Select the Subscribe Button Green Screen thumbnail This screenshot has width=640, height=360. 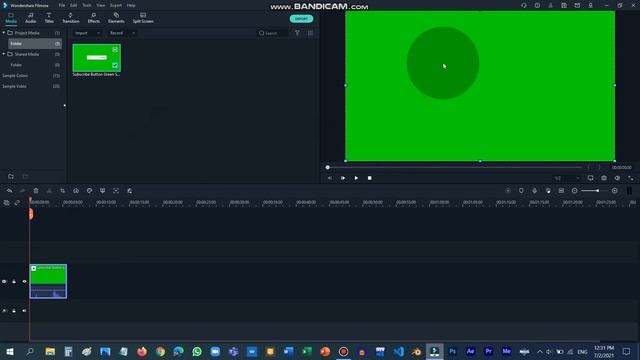pos(97,58)
